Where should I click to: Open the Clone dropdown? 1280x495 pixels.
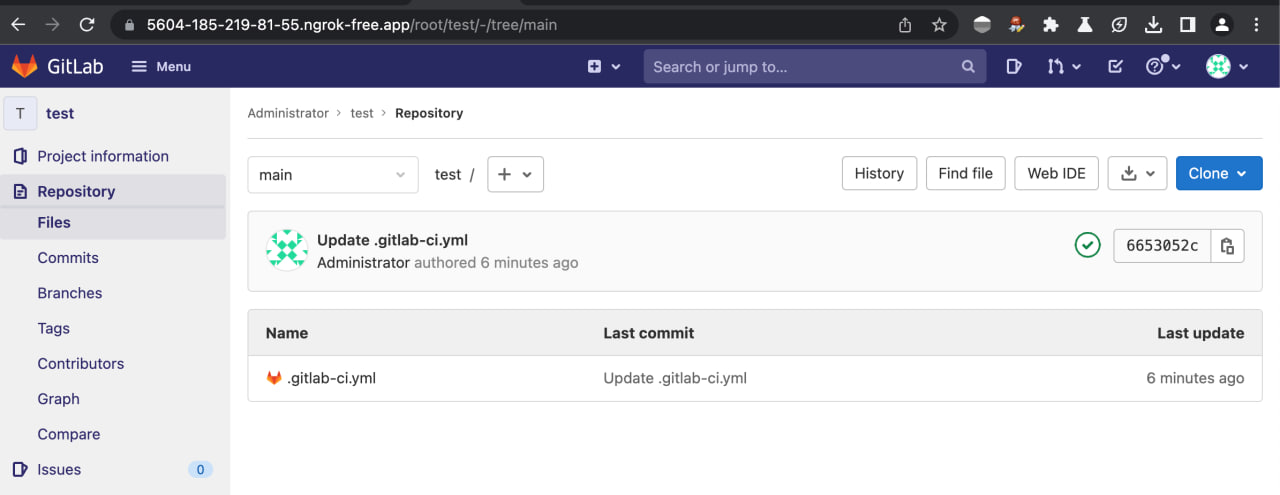pos(1218,173)
